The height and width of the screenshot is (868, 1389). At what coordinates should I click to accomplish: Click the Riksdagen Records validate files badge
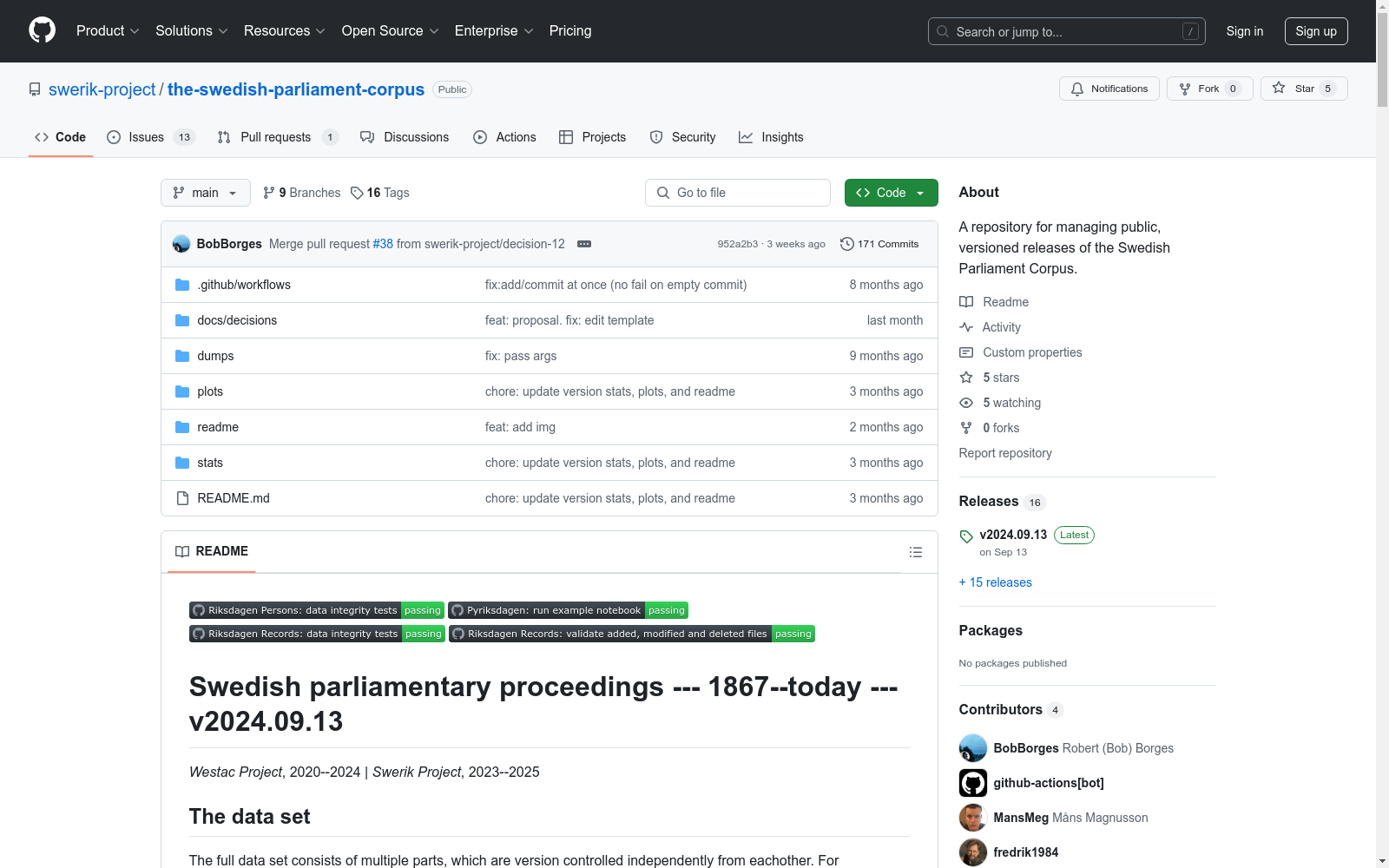click(x=632, y=634)
